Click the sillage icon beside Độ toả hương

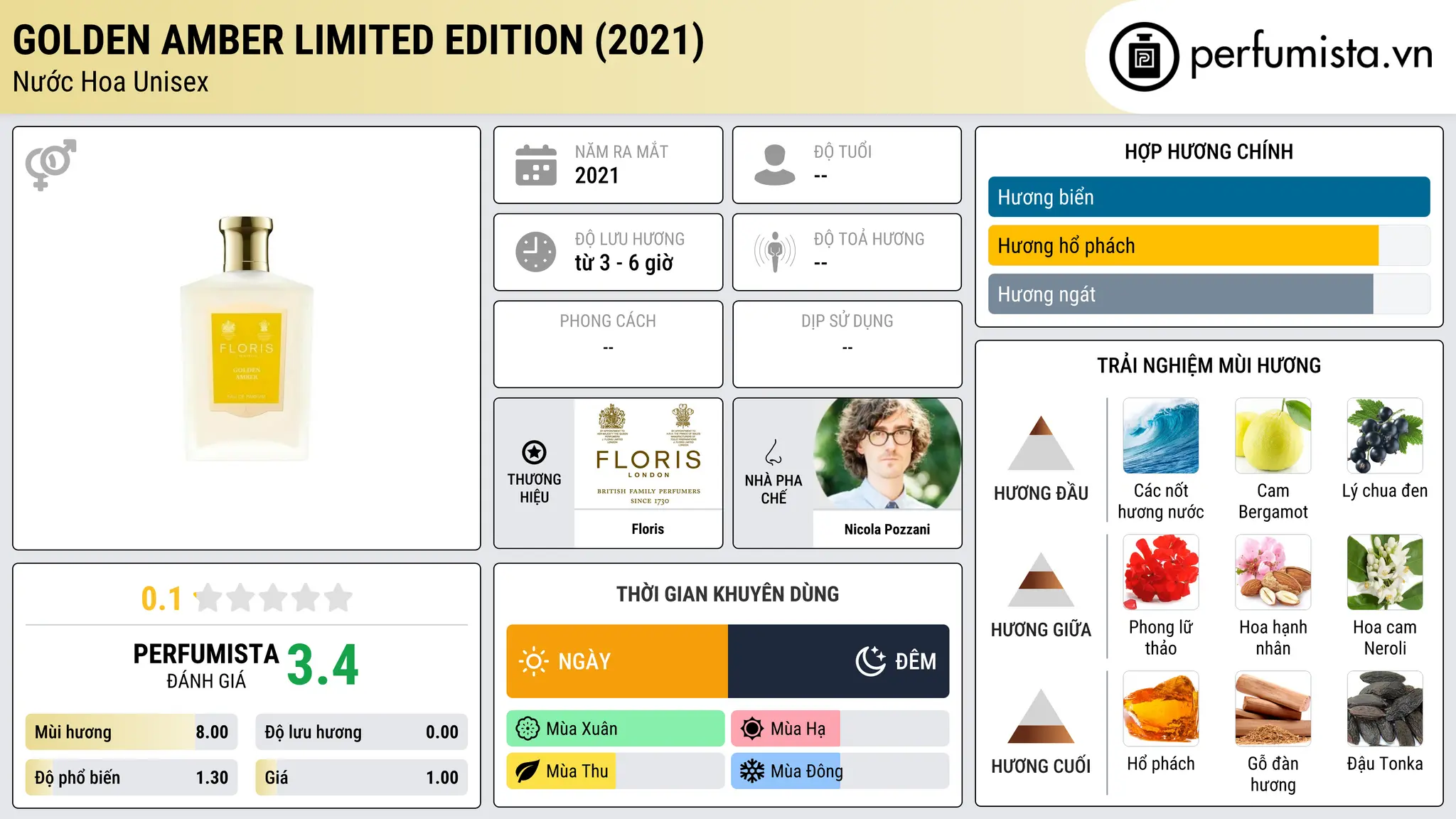coord(775,252)
